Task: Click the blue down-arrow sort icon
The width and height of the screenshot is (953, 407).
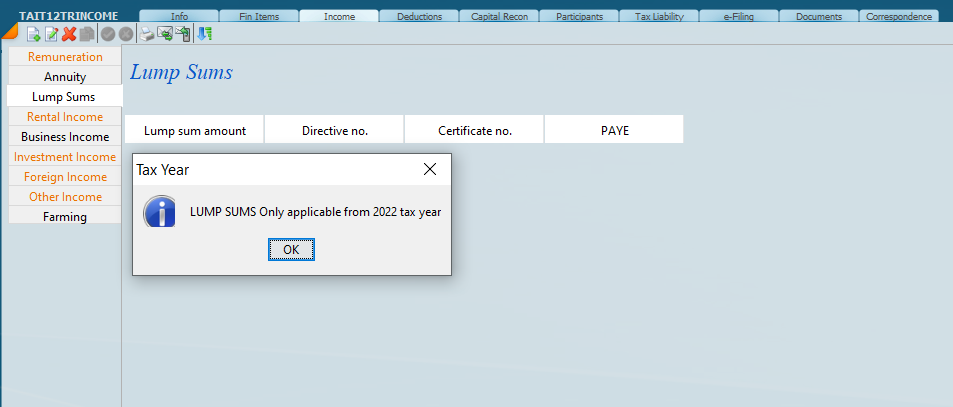Action: (x=204, y=34)
